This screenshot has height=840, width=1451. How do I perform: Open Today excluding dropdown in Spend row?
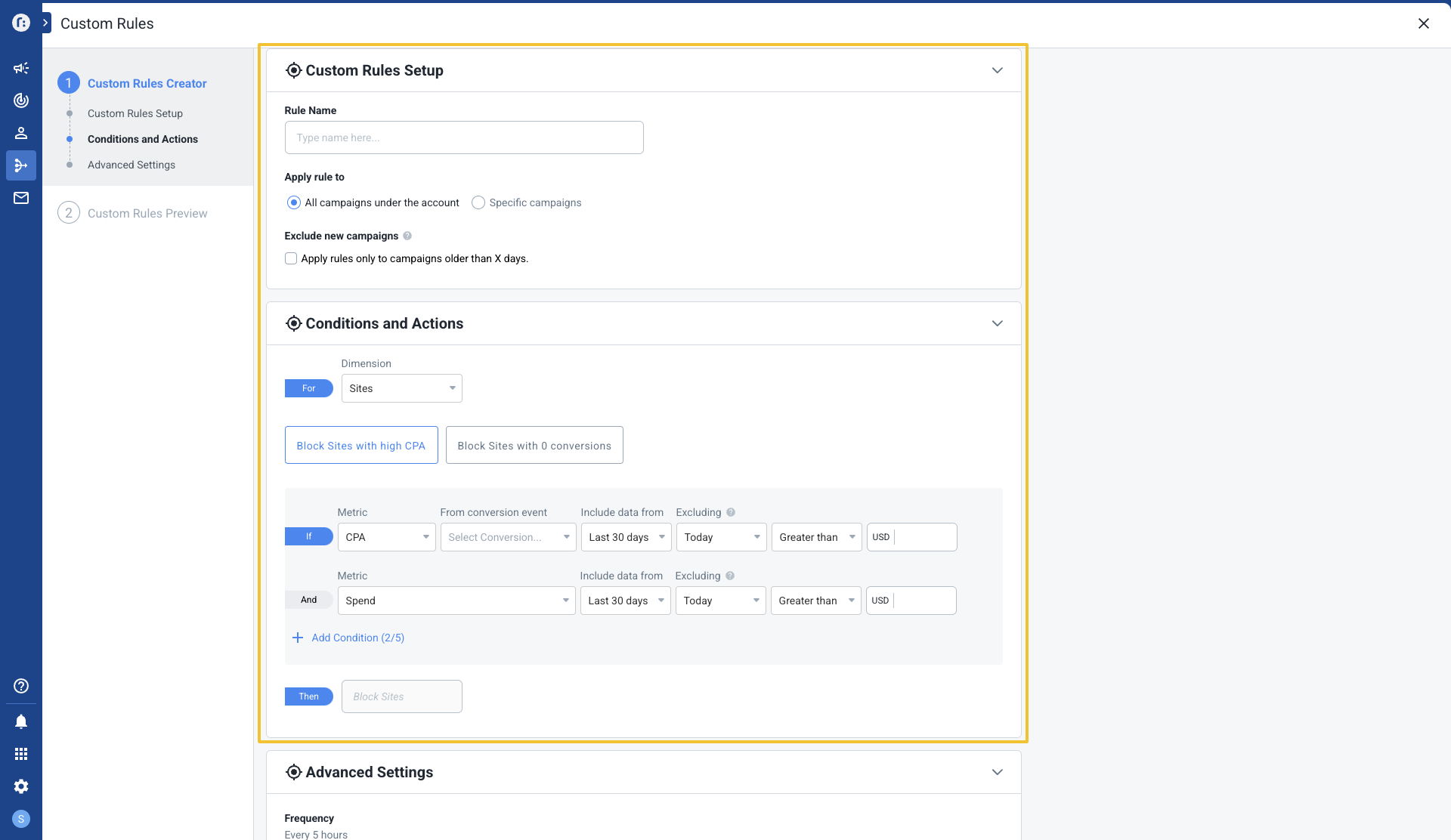pos(721,601)
